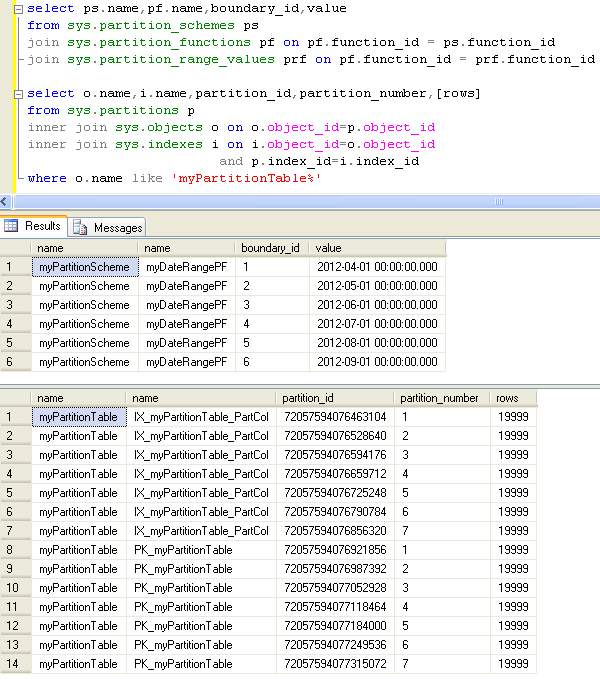Screen dimensions: 600x680
Task: Collapse the second select statement starting 'select o.name'
Action: pyautogui.click(x=17, y=94)
